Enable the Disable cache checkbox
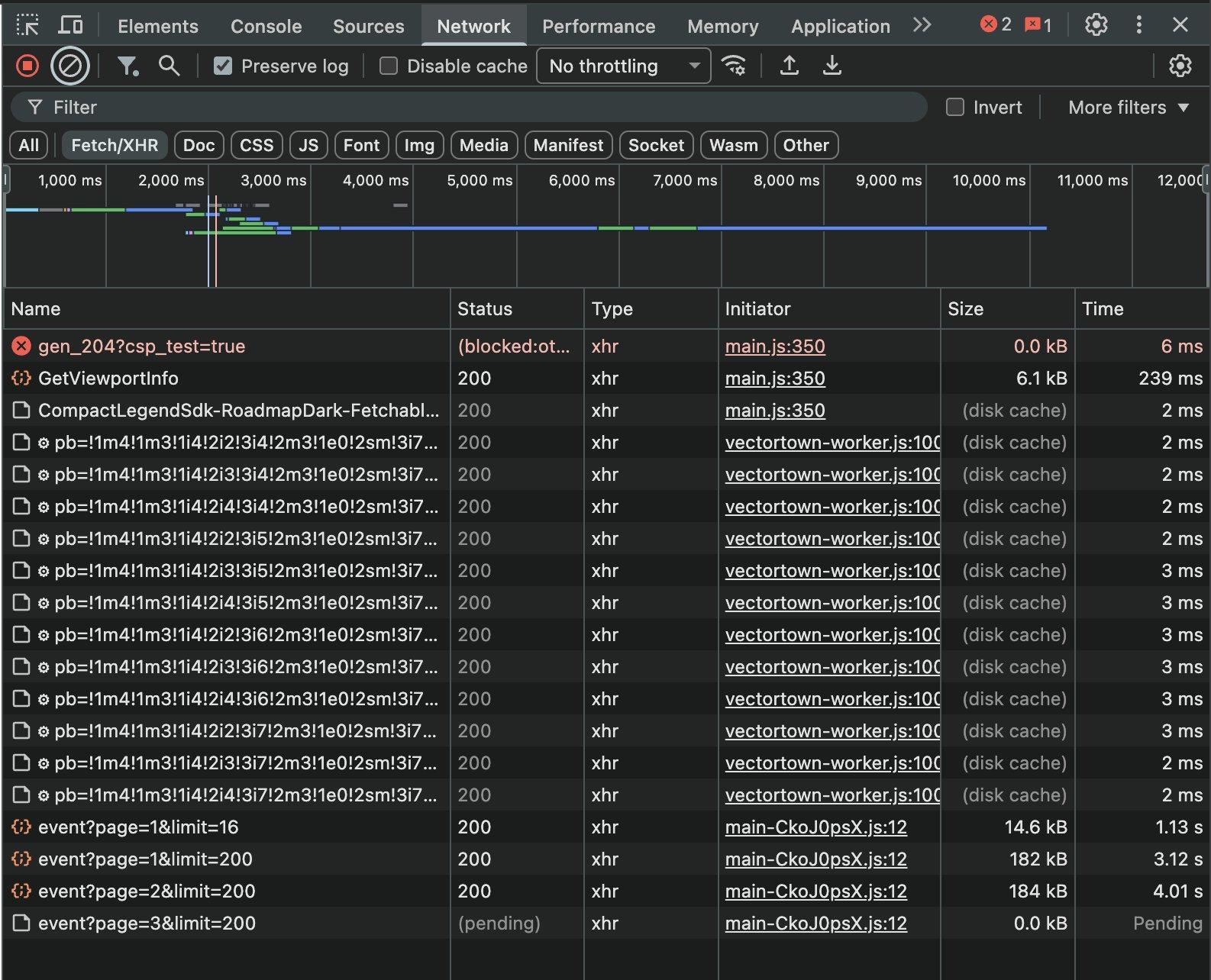1211x980 pixels. tap(389, 66)
